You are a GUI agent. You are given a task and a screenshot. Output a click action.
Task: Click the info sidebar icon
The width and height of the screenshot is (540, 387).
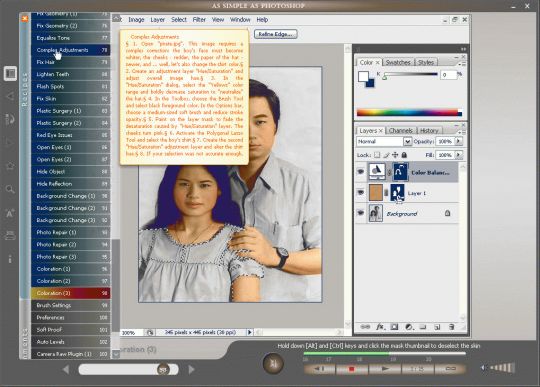(x=10, y=259)
